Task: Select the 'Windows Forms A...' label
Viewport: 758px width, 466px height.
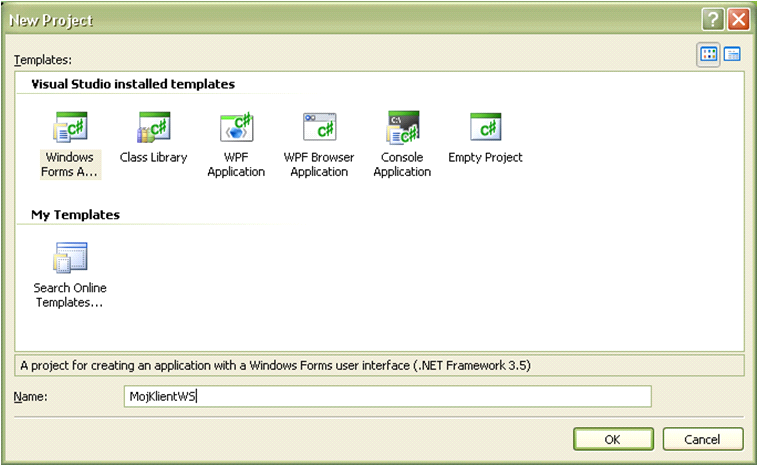Action: [70, 164]
